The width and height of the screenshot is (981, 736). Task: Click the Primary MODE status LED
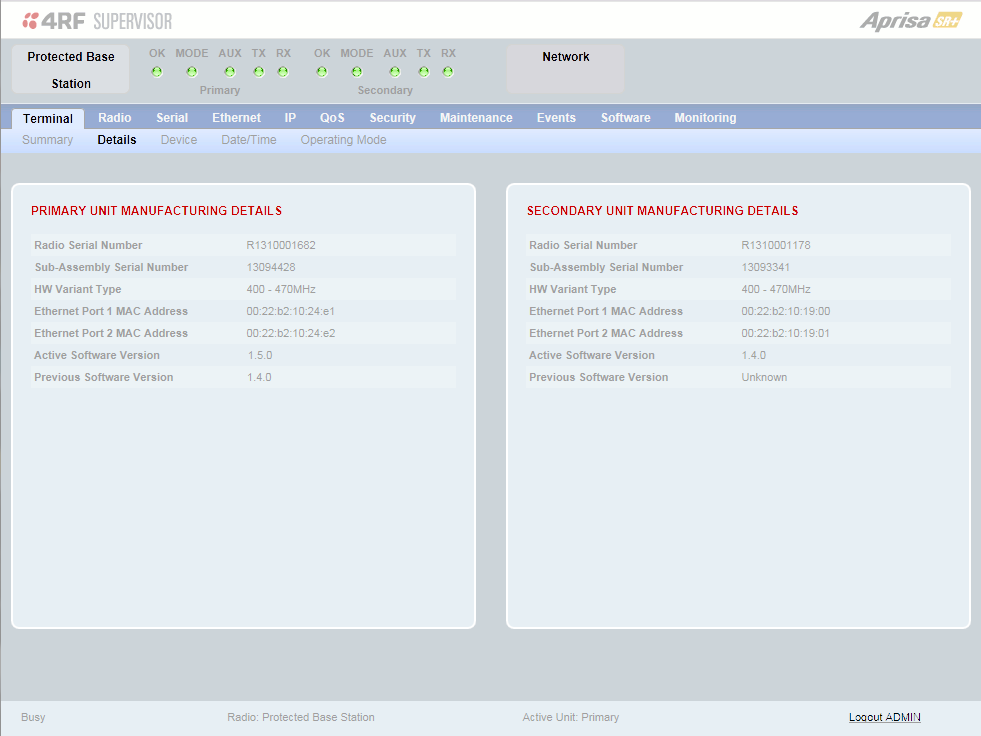pyautogui.click(x=192, y=72)
